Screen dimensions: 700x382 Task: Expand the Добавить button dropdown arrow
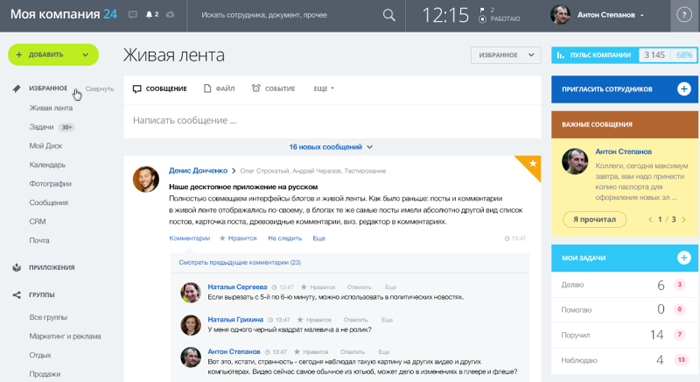click(x=85, y=55)
